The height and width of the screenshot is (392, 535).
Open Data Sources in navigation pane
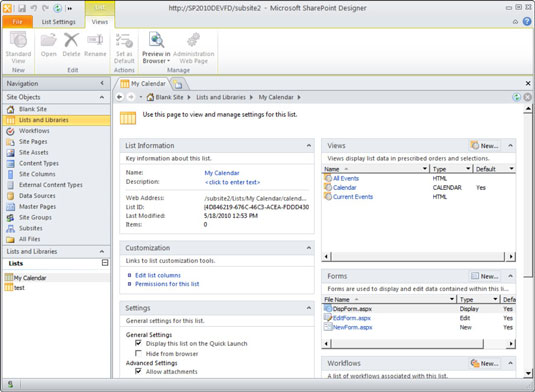pyautogui.click(x=37, y=196)
